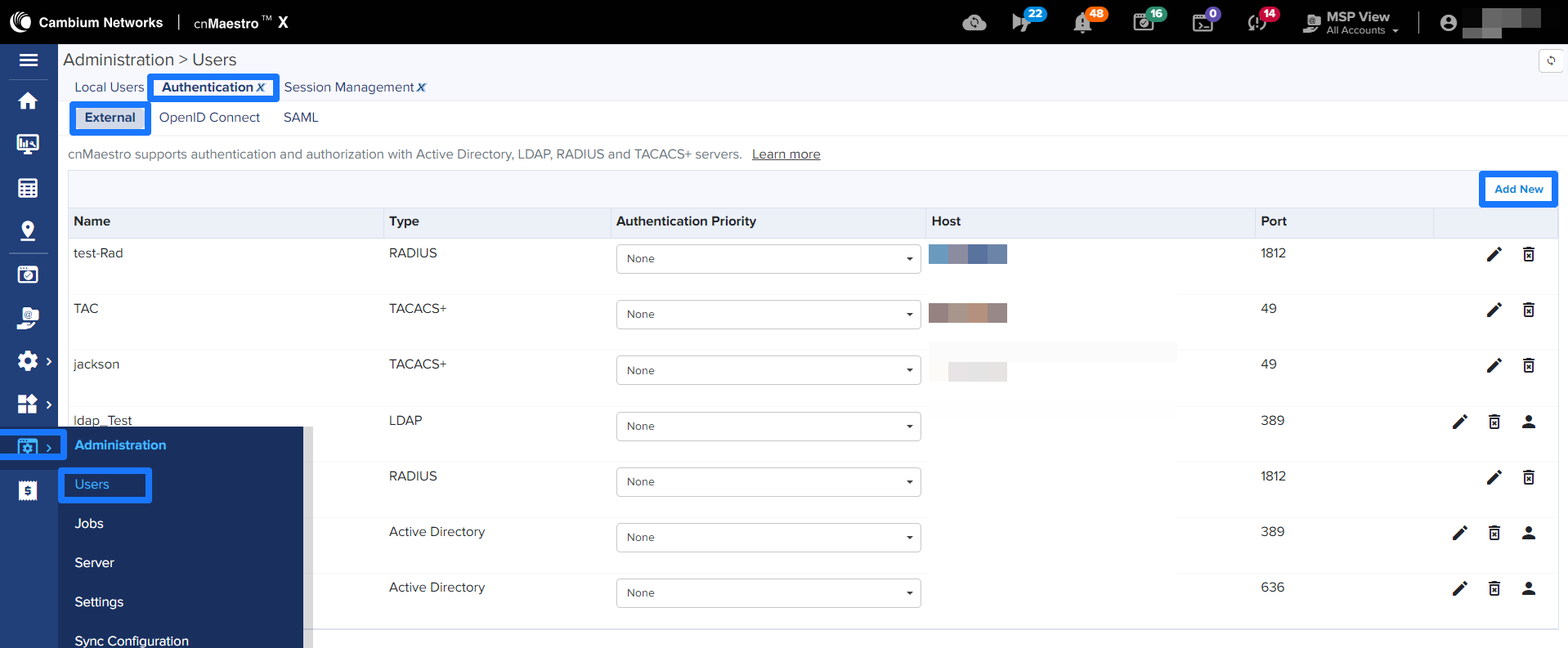
Task: Switch to the Local Users tab
Action: pyautogui.click(x=109, y=87)
